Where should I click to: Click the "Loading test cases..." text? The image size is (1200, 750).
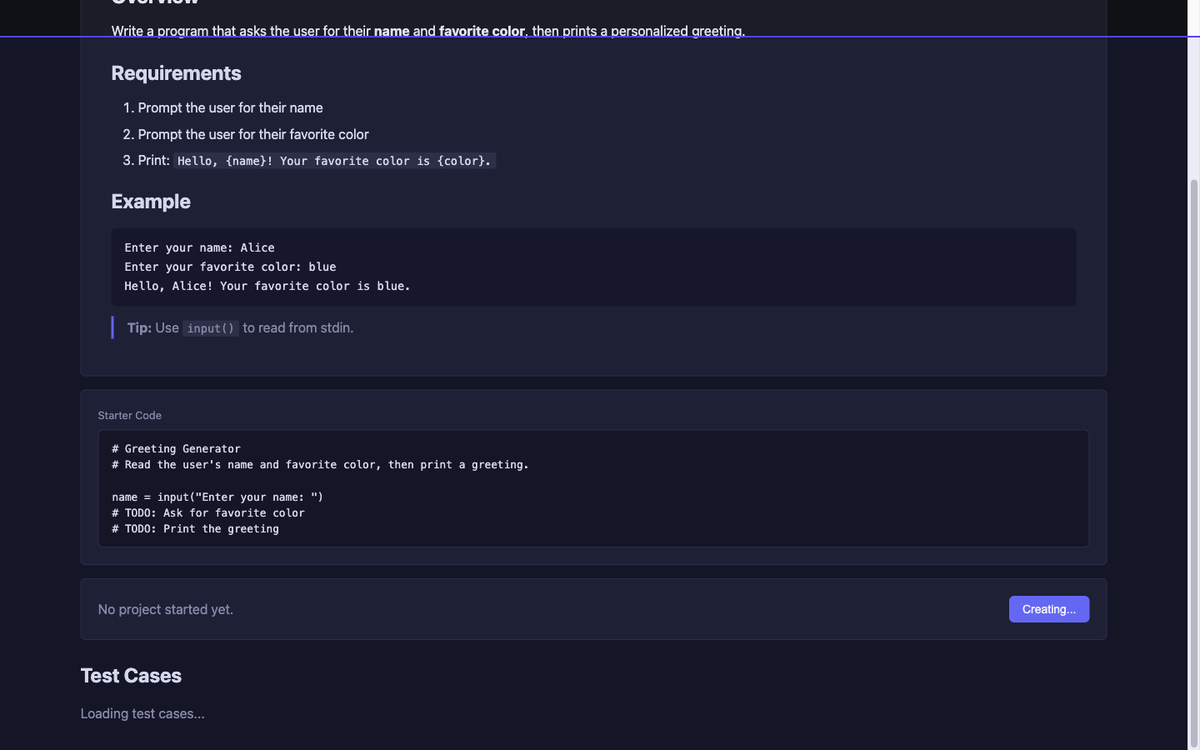tap(143, 713)
